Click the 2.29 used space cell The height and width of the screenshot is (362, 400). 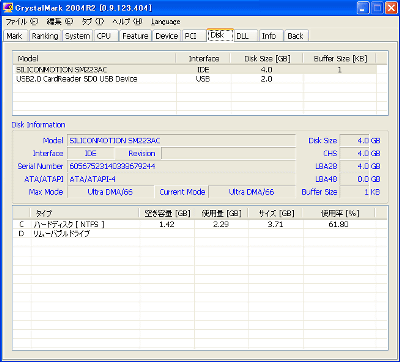coord(221,224)
